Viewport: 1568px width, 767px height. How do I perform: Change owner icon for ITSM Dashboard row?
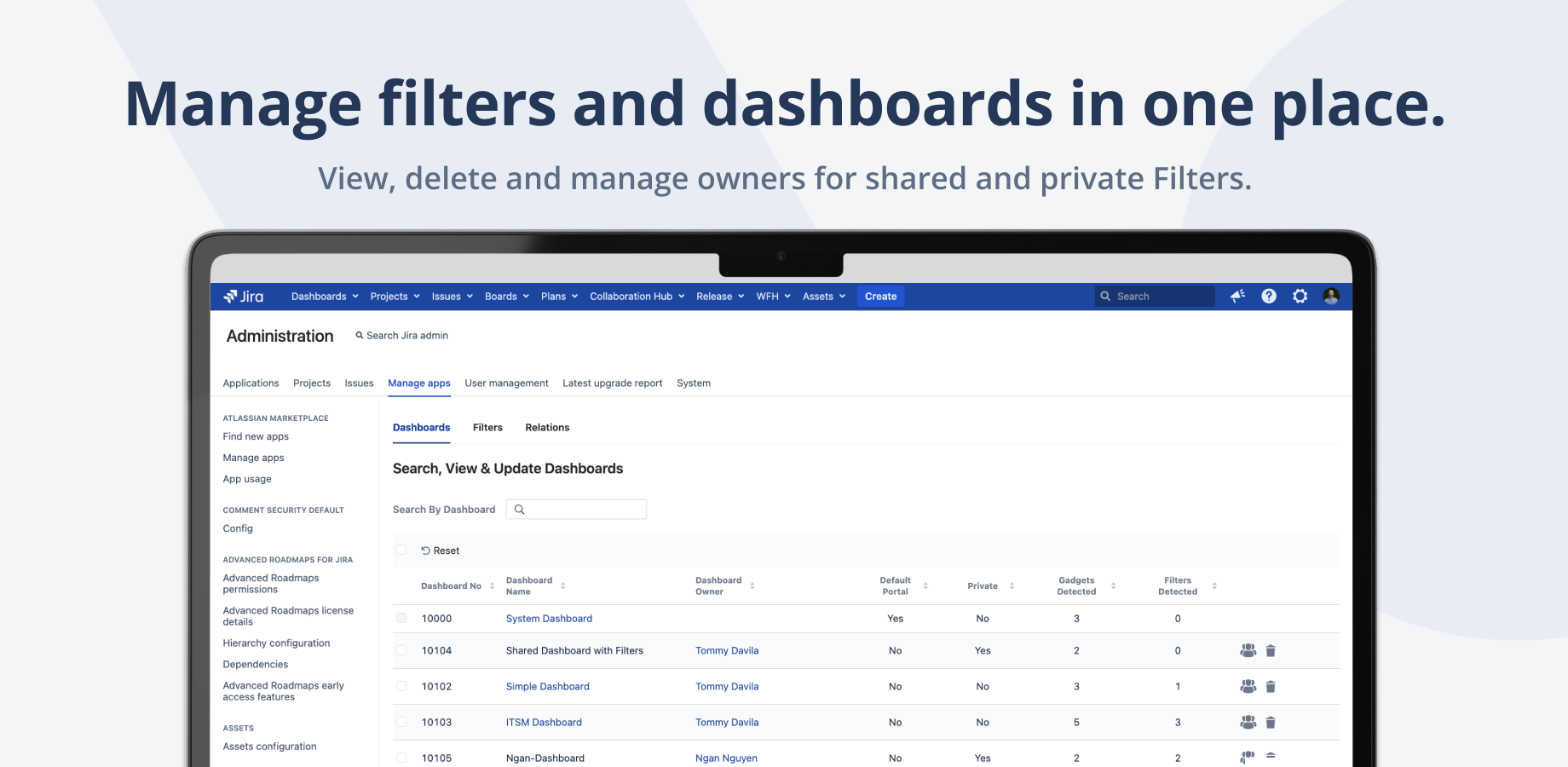[x=1248, y=723]
